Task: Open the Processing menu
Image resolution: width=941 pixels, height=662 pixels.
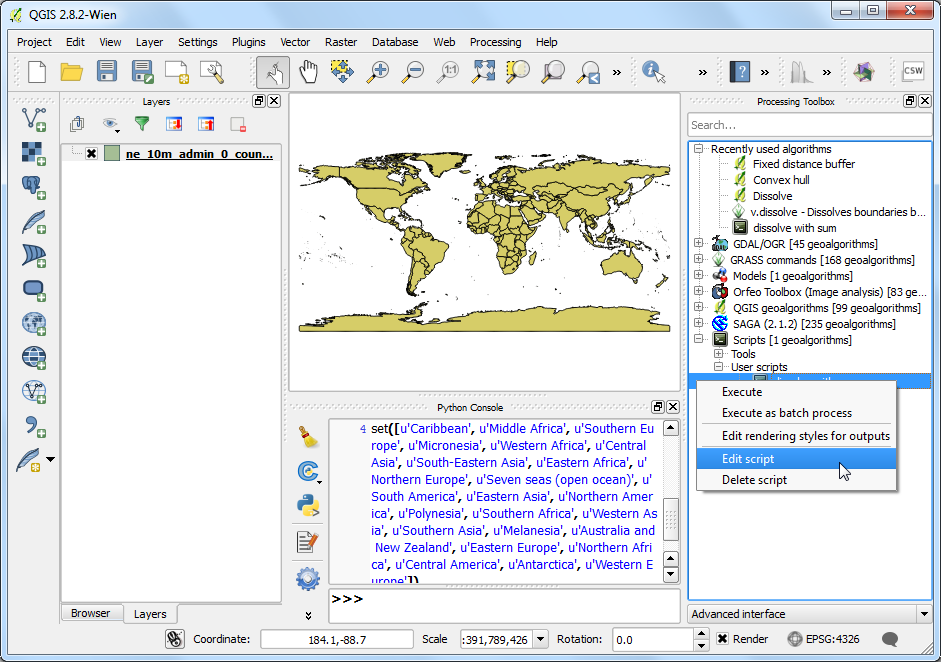Action: 495,42
